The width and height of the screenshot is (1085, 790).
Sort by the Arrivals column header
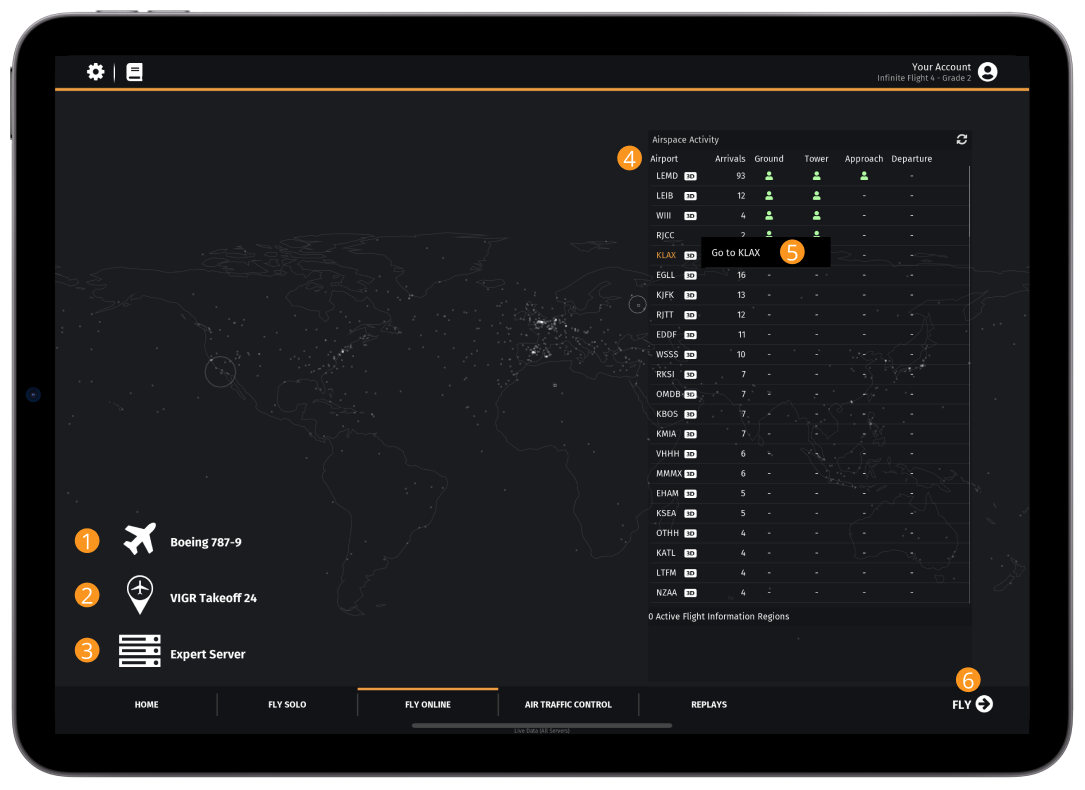coord(730,159)
